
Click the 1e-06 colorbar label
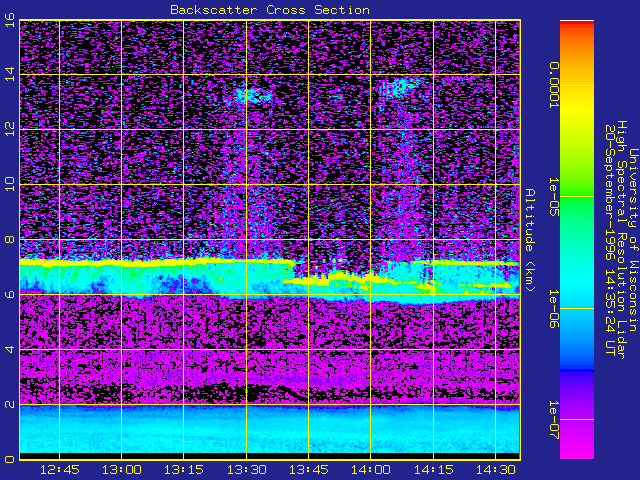coord(553,309)
